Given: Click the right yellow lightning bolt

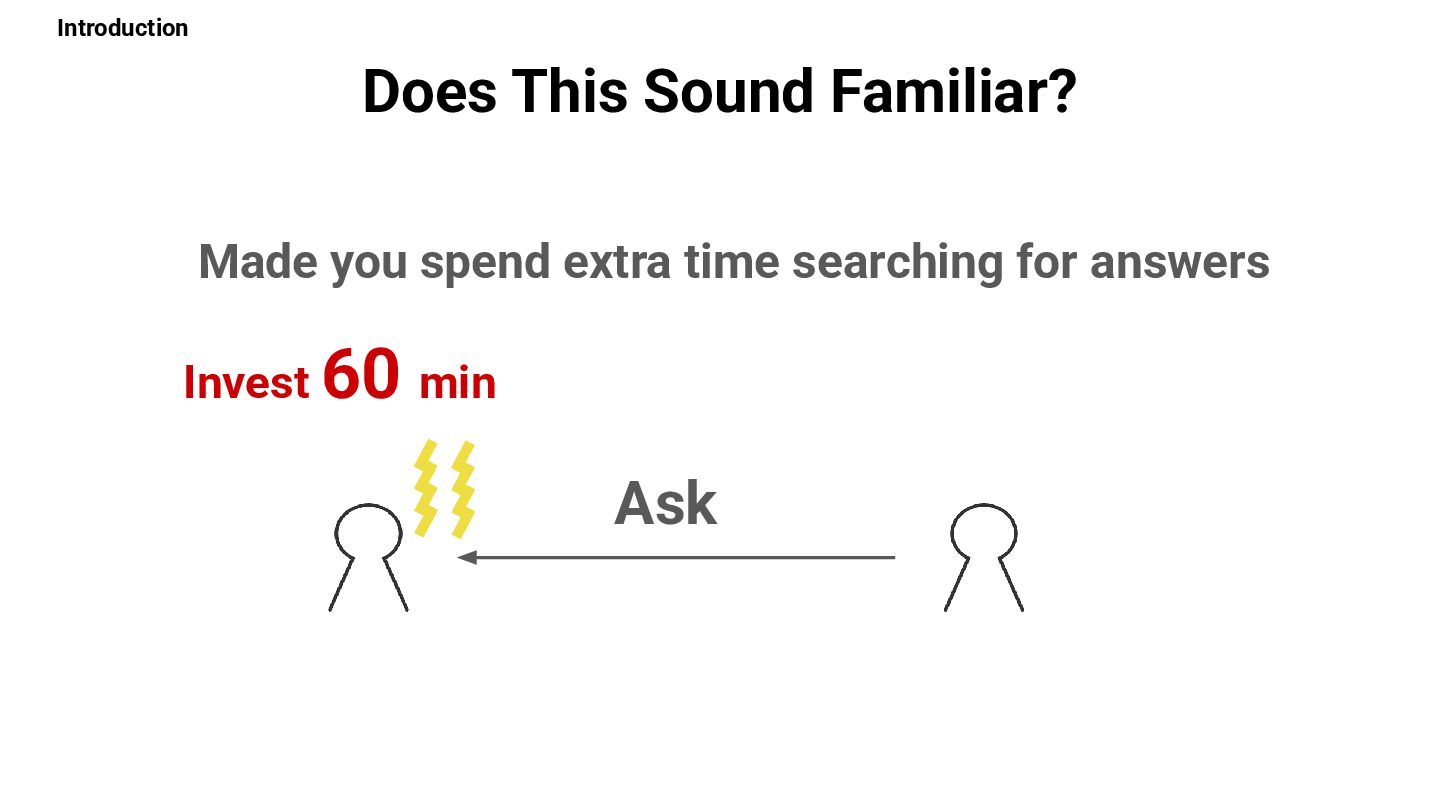Looking at the screenshot, I should coord(462,489).
